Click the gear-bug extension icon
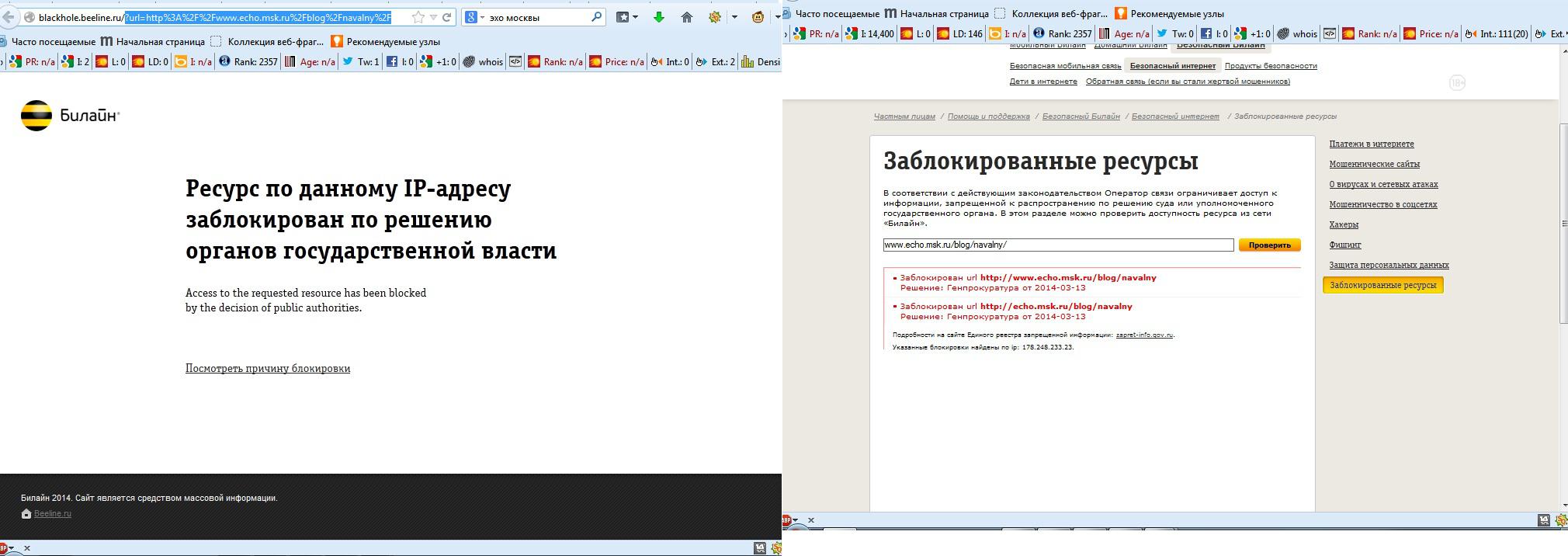 (715, 17)
